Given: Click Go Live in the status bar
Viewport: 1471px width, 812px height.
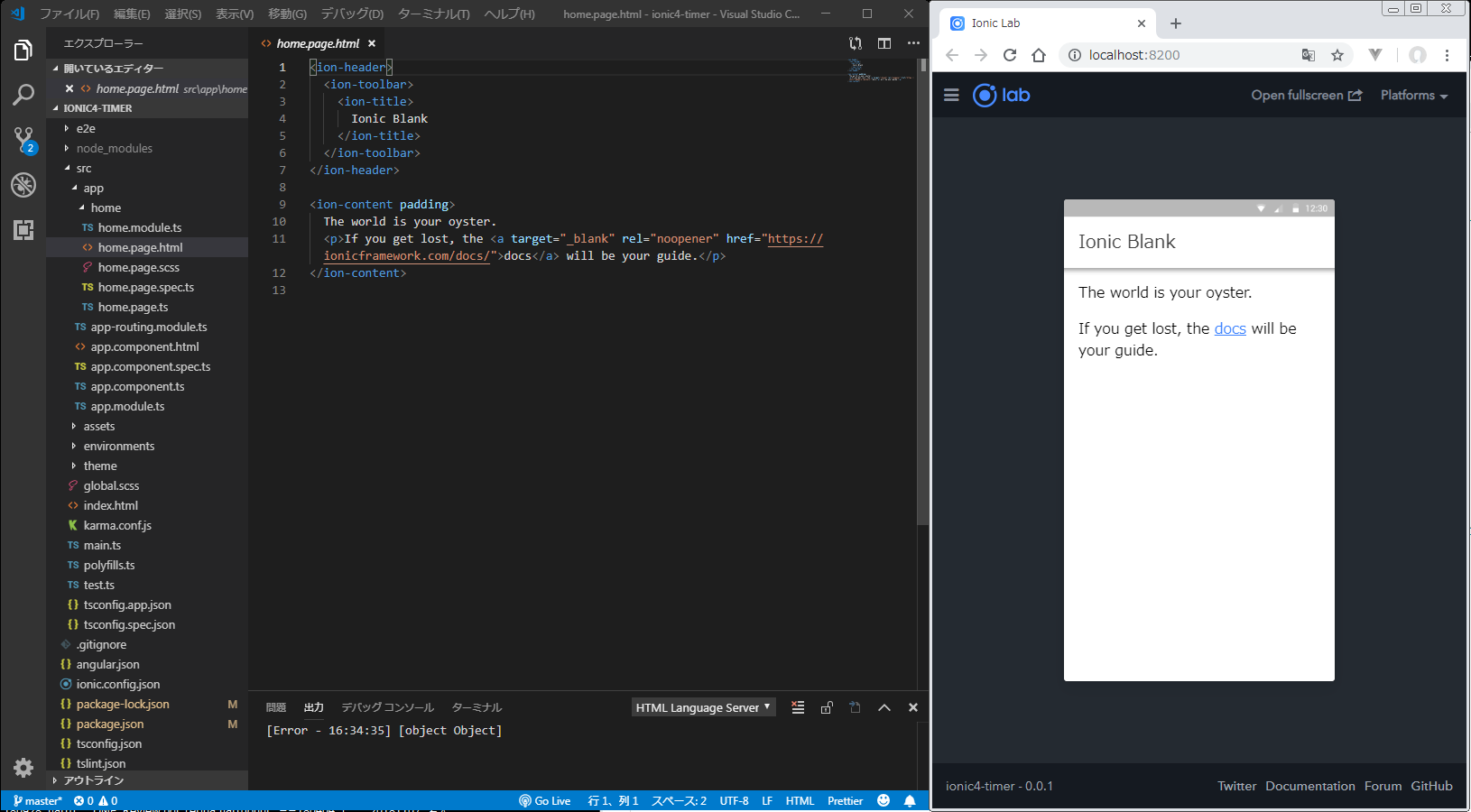Looking at the screenshot, I should pyautogui.click(x=545, y=801).
